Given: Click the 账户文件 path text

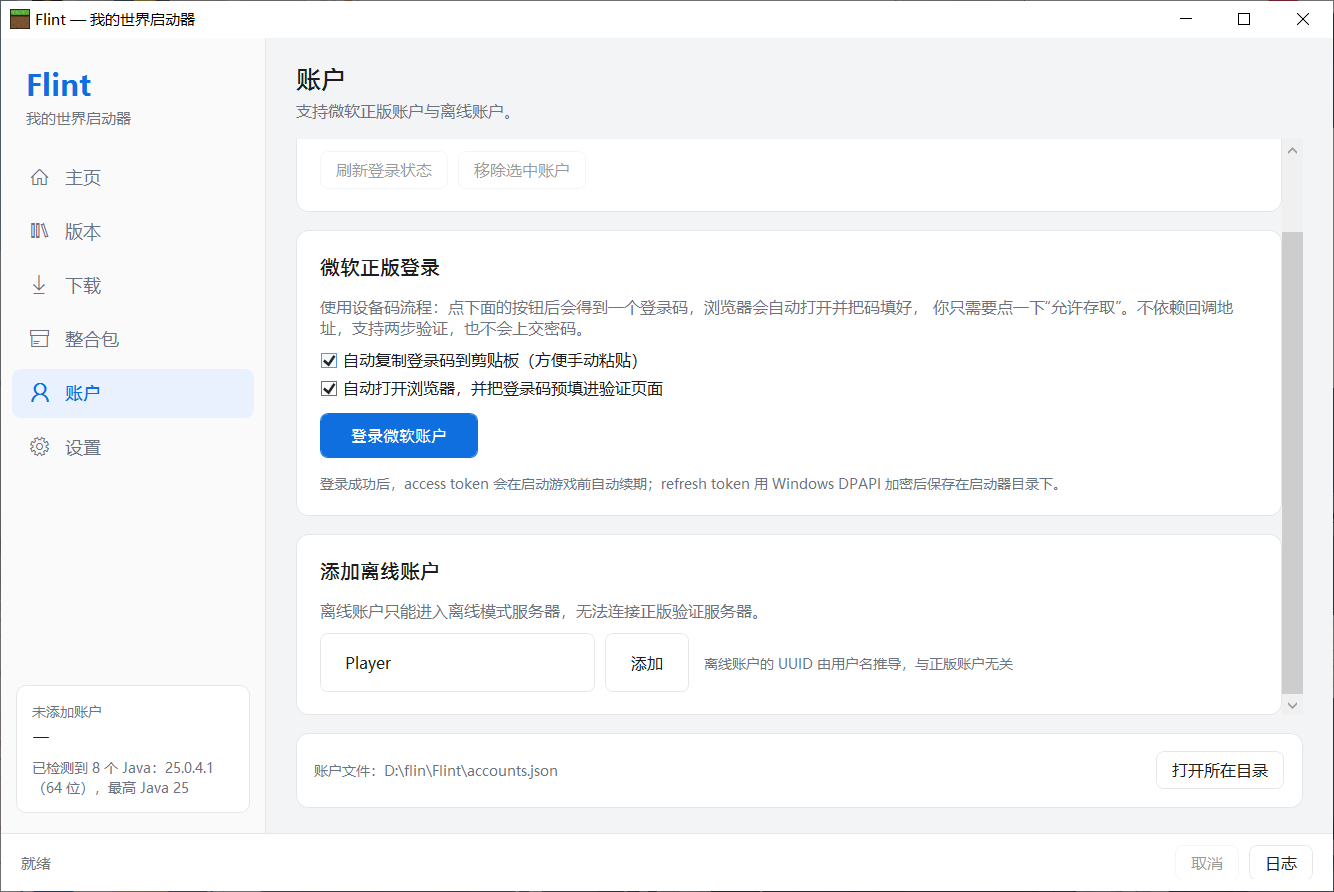Looking at the screenshot, I should (436, 771).
